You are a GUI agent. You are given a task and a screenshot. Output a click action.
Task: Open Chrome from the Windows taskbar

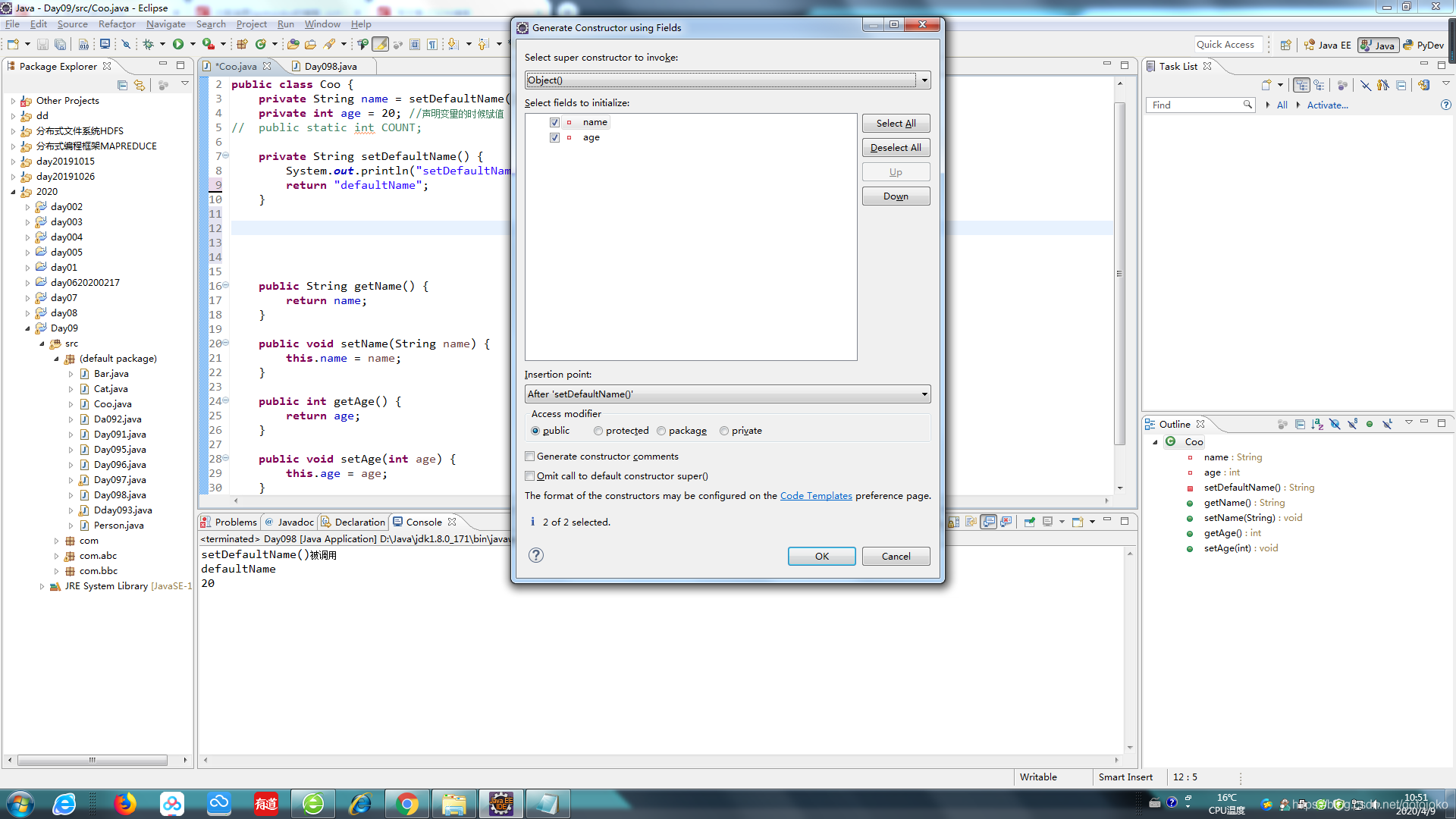coord(407,804)
